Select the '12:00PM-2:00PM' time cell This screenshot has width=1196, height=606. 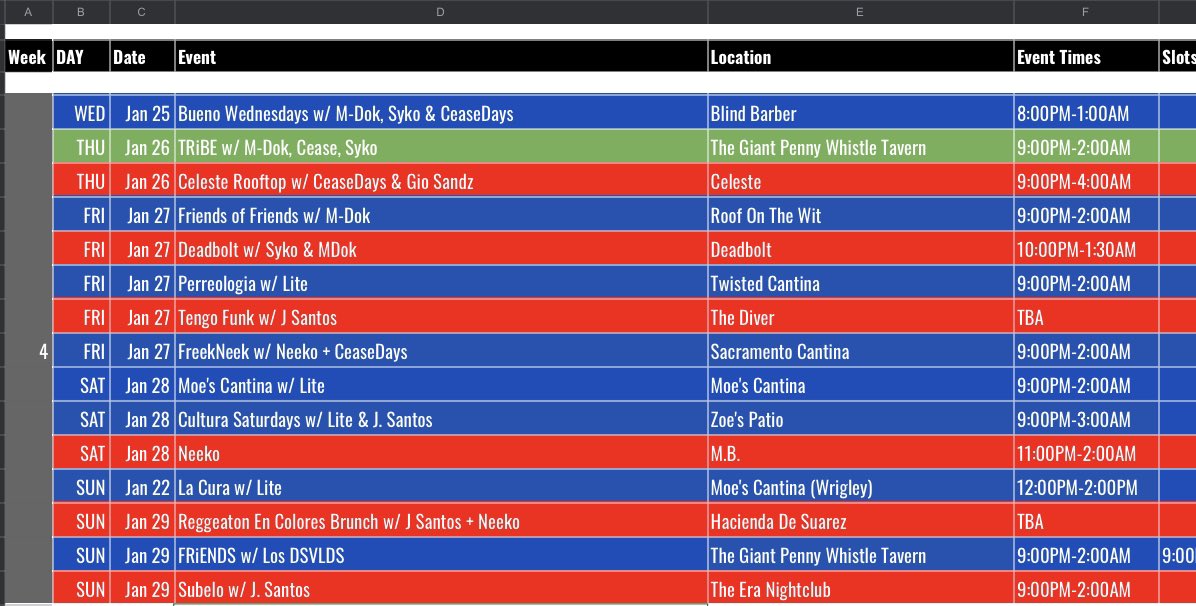[1085, 487]
